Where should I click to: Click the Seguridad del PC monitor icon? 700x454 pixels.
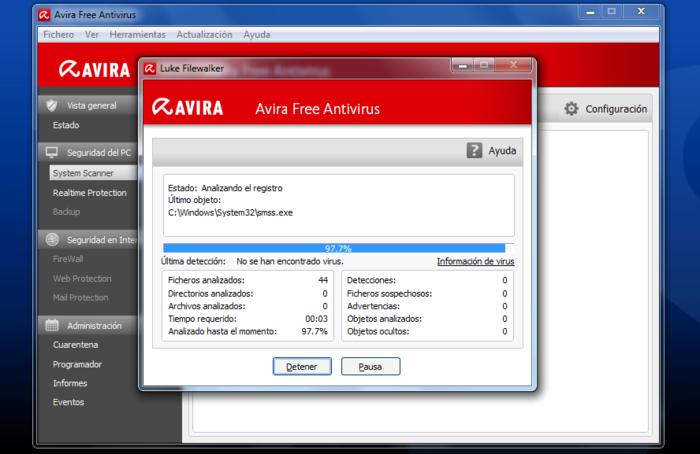[x=52, y=153]
